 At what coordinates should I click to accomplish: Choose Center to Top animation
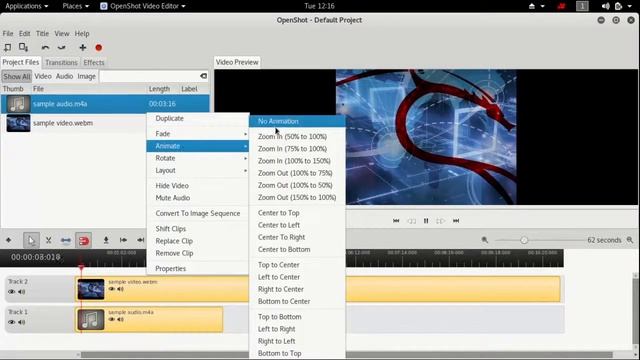297,213
